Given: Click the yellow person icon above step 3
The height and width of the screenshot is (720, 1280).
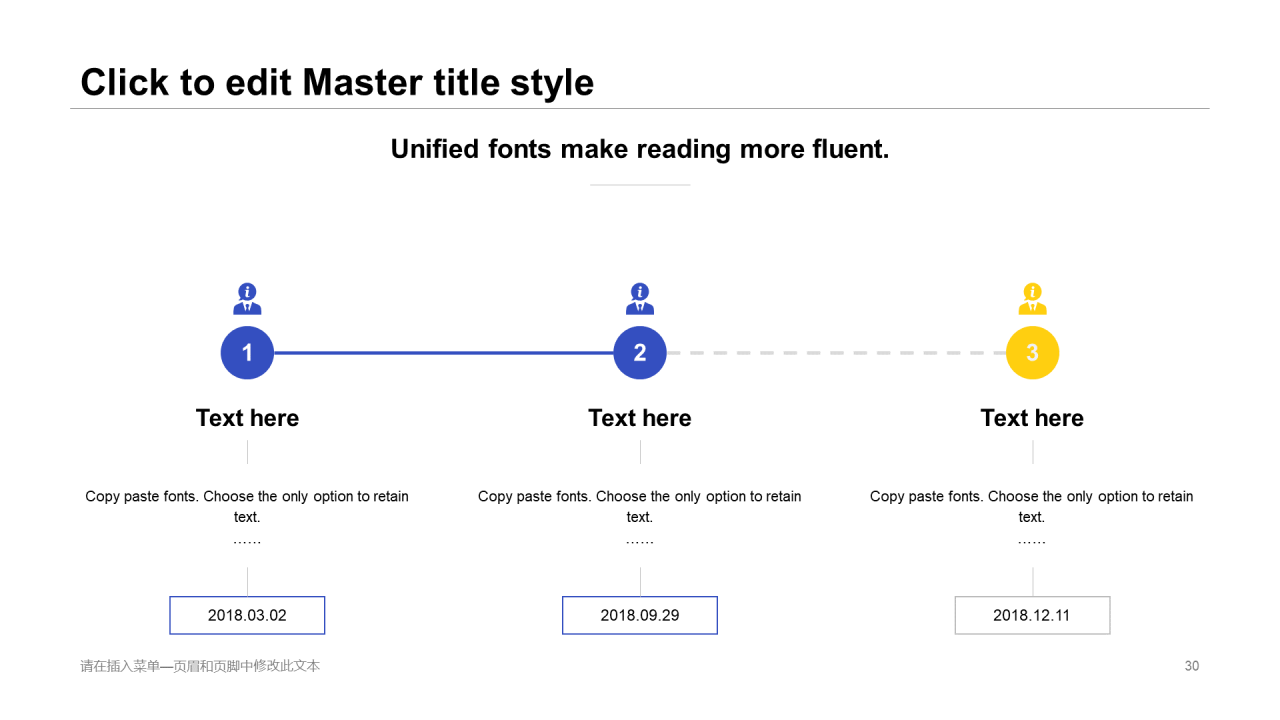Looking at the screenshot, I should 1032,299.
